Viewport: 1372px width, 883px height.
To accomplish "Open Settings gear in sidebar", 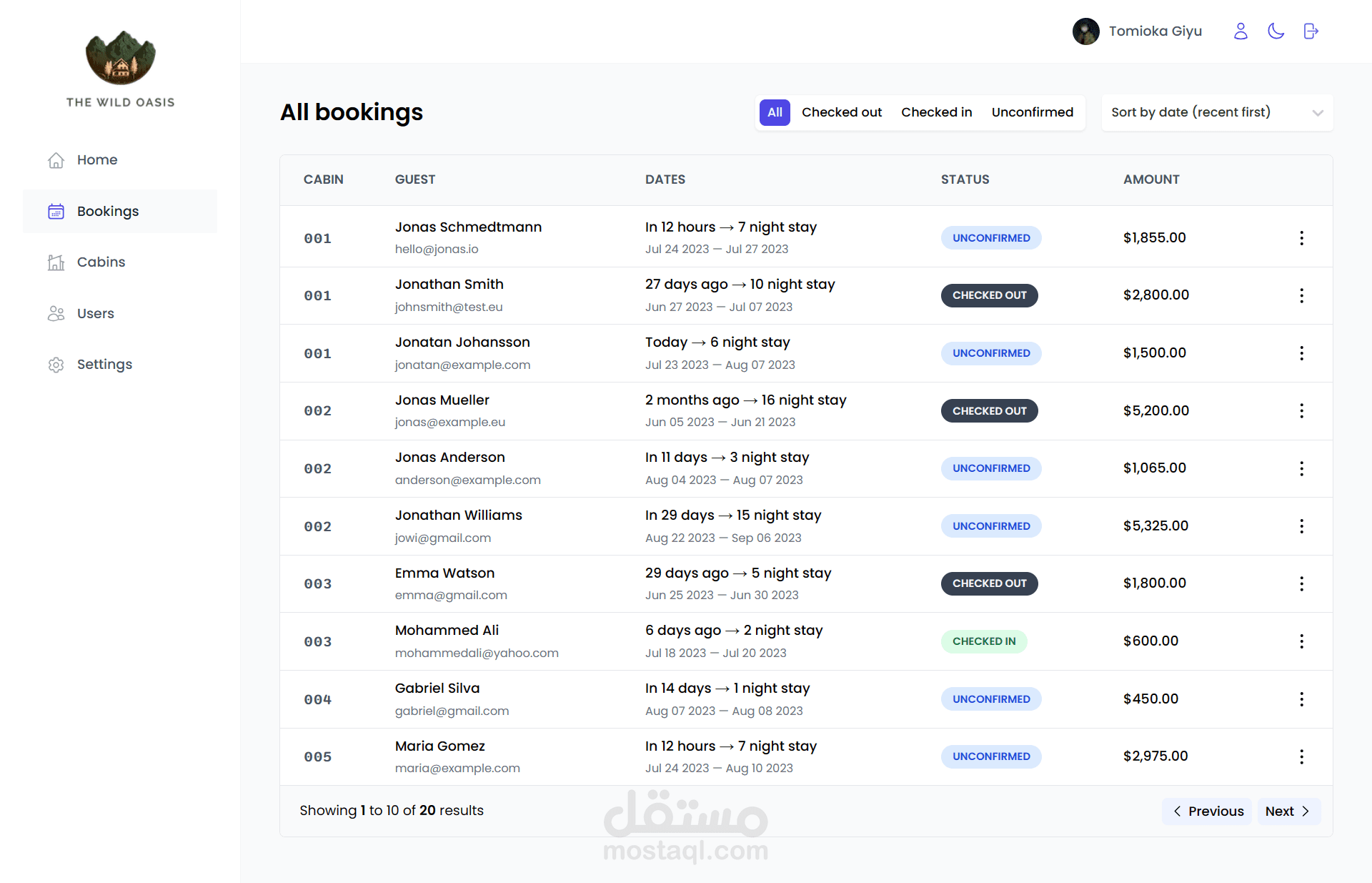I will coord(56,365).
